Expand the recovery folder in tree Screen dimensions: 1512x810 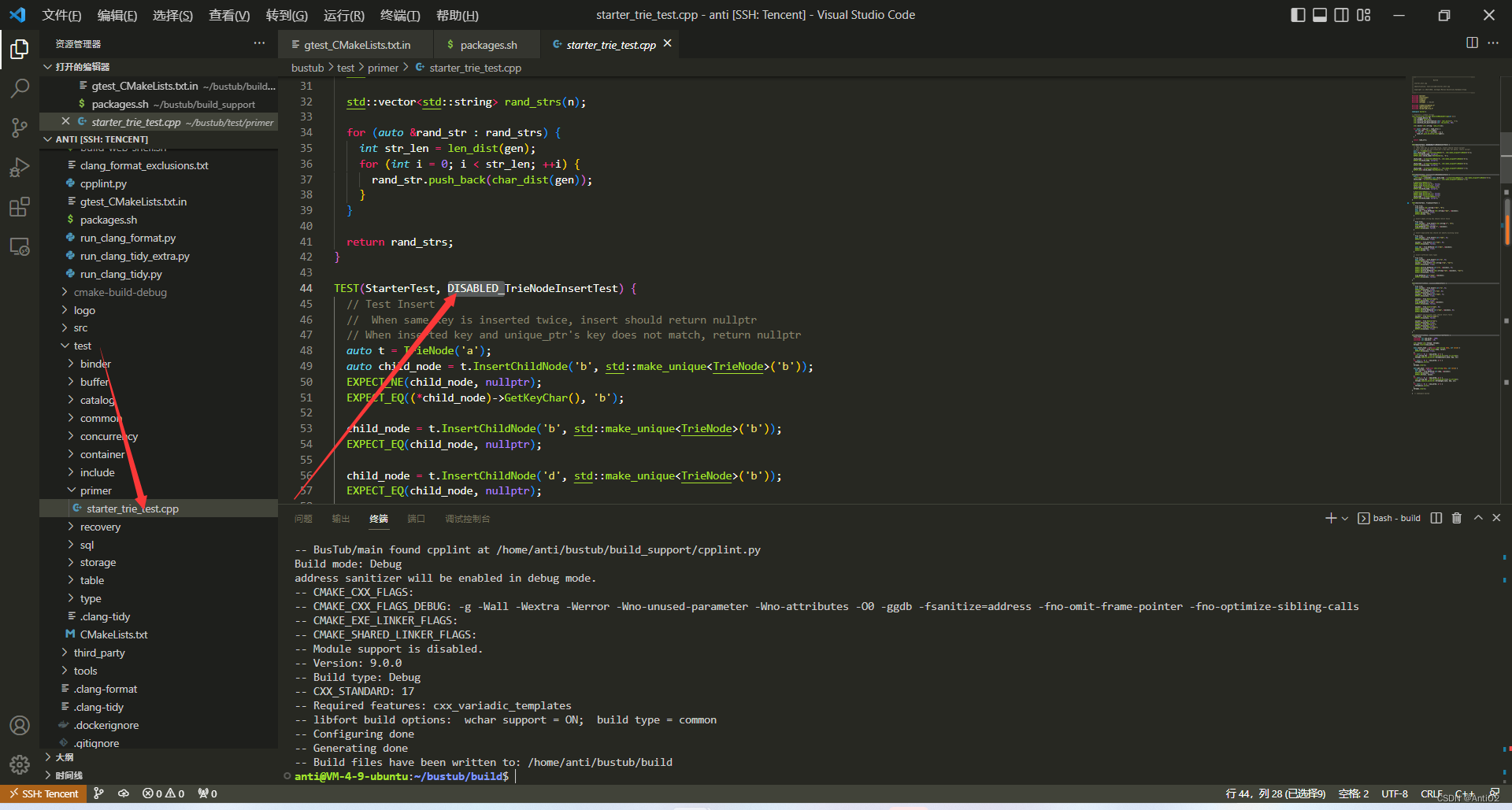tap(100, 527)
